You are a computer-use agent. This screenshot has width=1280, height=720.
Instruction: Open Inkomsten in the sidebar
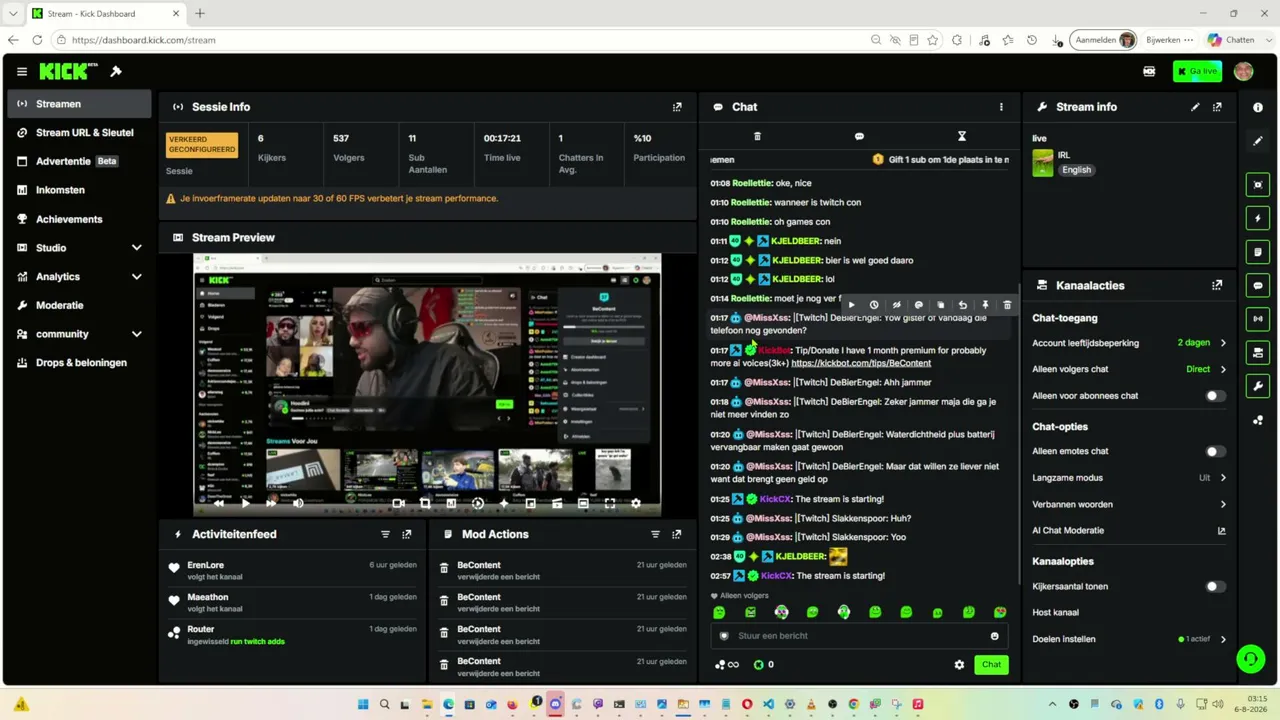80,190
